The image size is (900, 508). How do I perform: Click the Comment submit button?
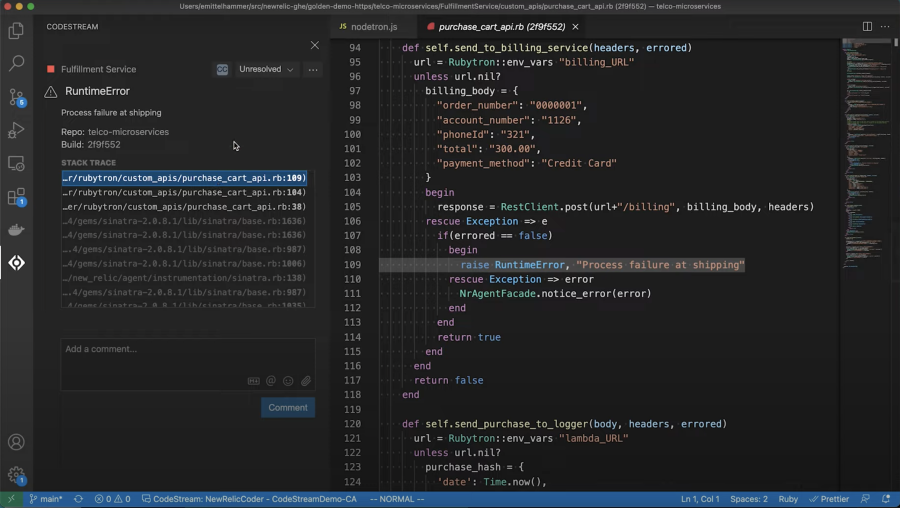tap(288, 408)
